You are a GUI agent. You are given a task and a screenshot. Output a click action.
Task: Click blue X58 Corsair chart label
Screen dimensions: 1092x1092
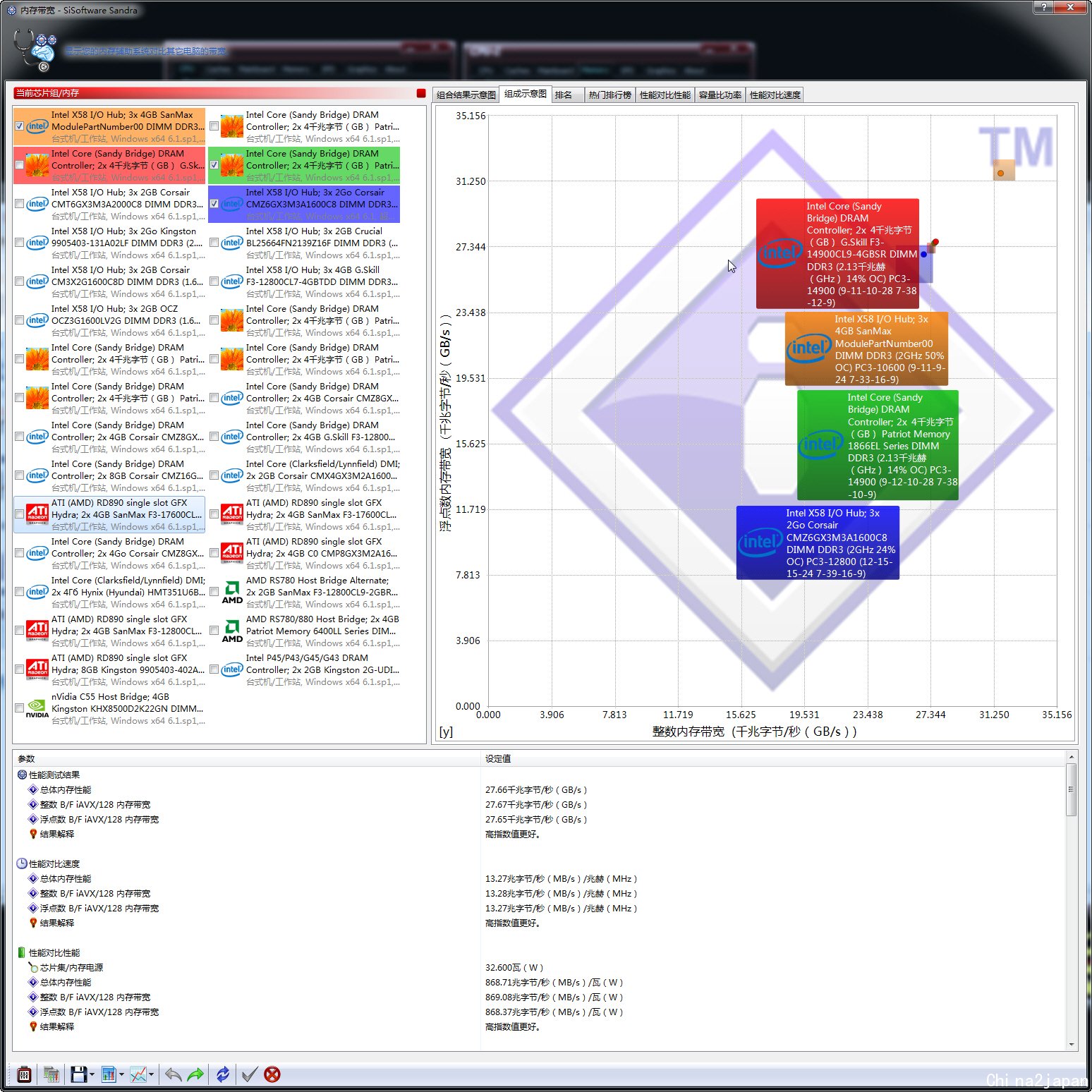point(818,543)
